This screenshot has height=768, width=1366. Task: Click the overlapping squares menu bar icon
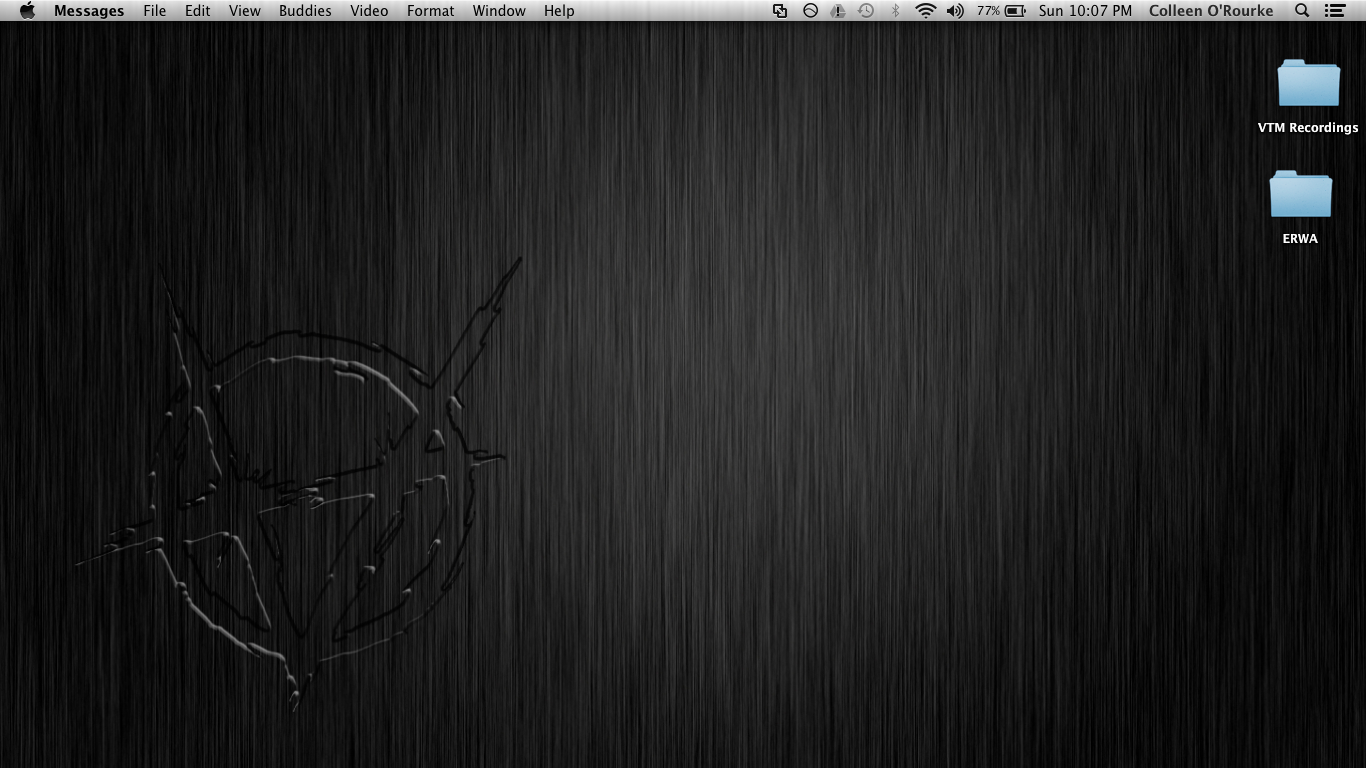tap(780, 11)
